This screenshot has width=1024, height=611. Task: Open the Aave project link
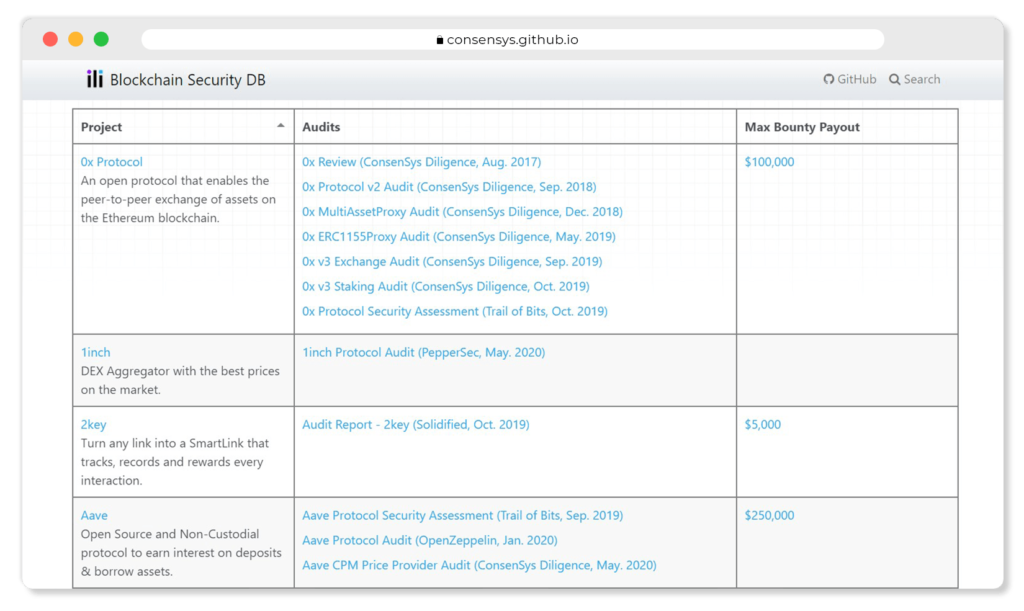click(94, 516)
